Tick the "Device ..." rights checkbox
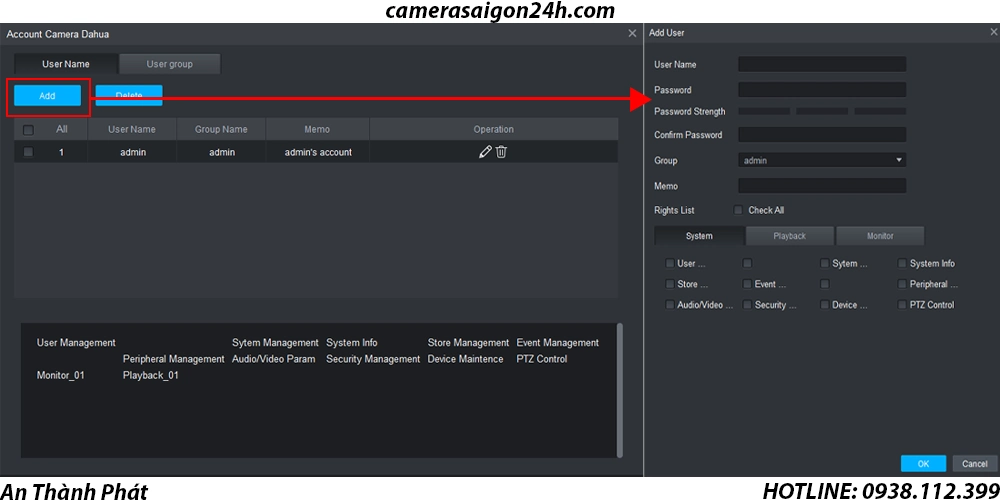The height and width of the screenshot is (500, 1000). pos(825,305)
